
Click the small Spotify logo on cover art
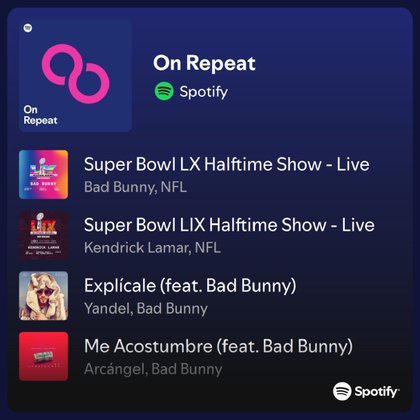coord(28,28)
